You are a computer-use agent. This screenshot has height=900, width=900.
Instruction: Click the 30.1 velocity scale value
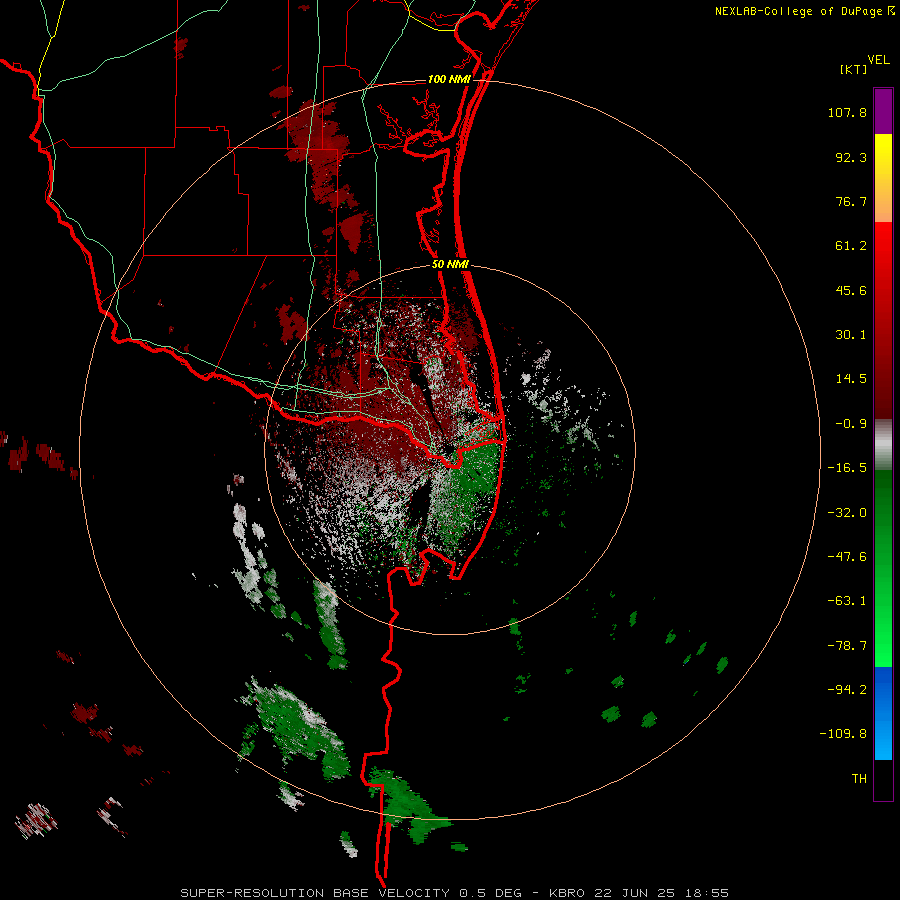coord(851,335)
